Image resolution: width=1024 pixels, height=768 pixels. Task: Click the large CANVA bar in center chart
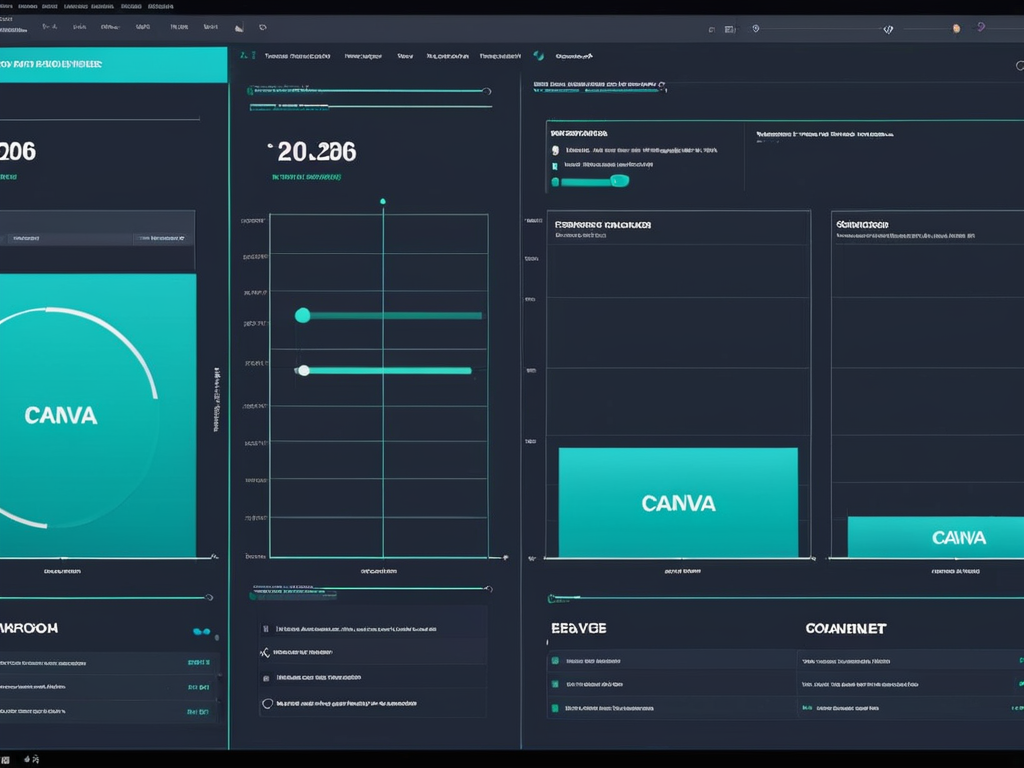click(678, 502)
